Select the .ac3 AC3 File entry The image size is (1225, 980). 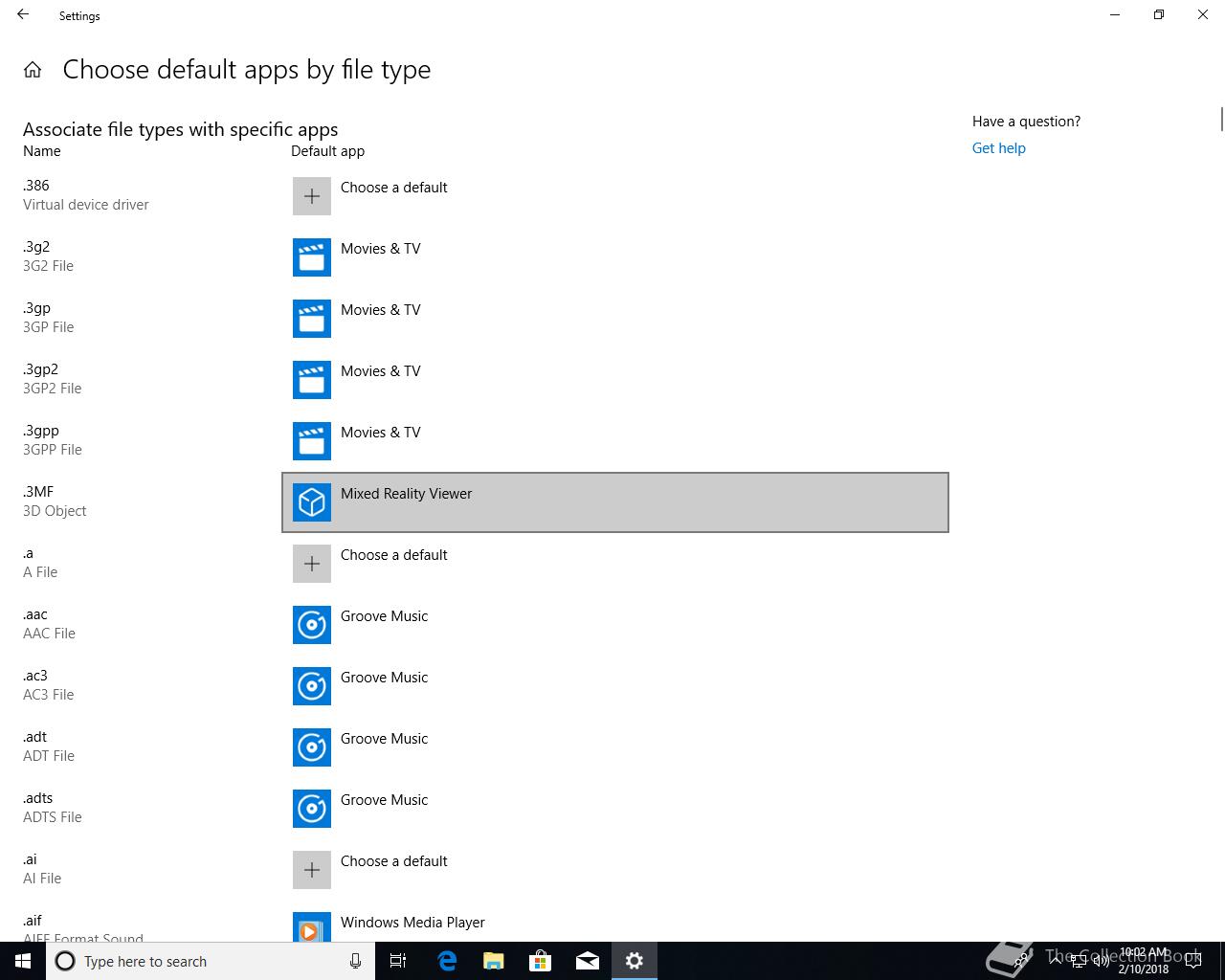(x=48, y=685)
